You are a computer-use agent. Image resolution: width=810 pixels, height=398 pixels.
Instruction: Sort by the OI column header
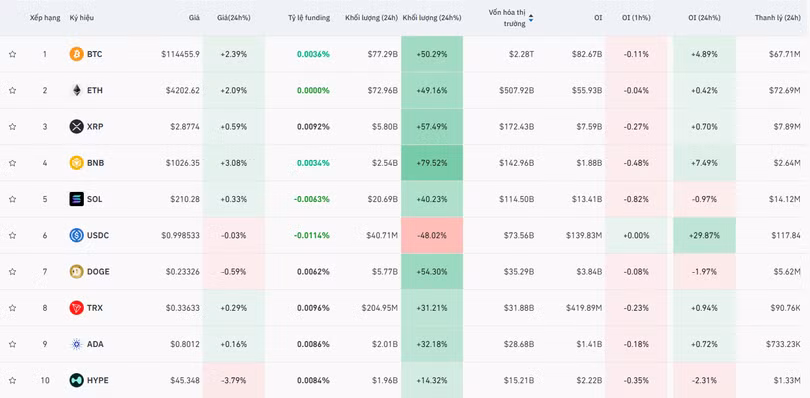point(598,18)
